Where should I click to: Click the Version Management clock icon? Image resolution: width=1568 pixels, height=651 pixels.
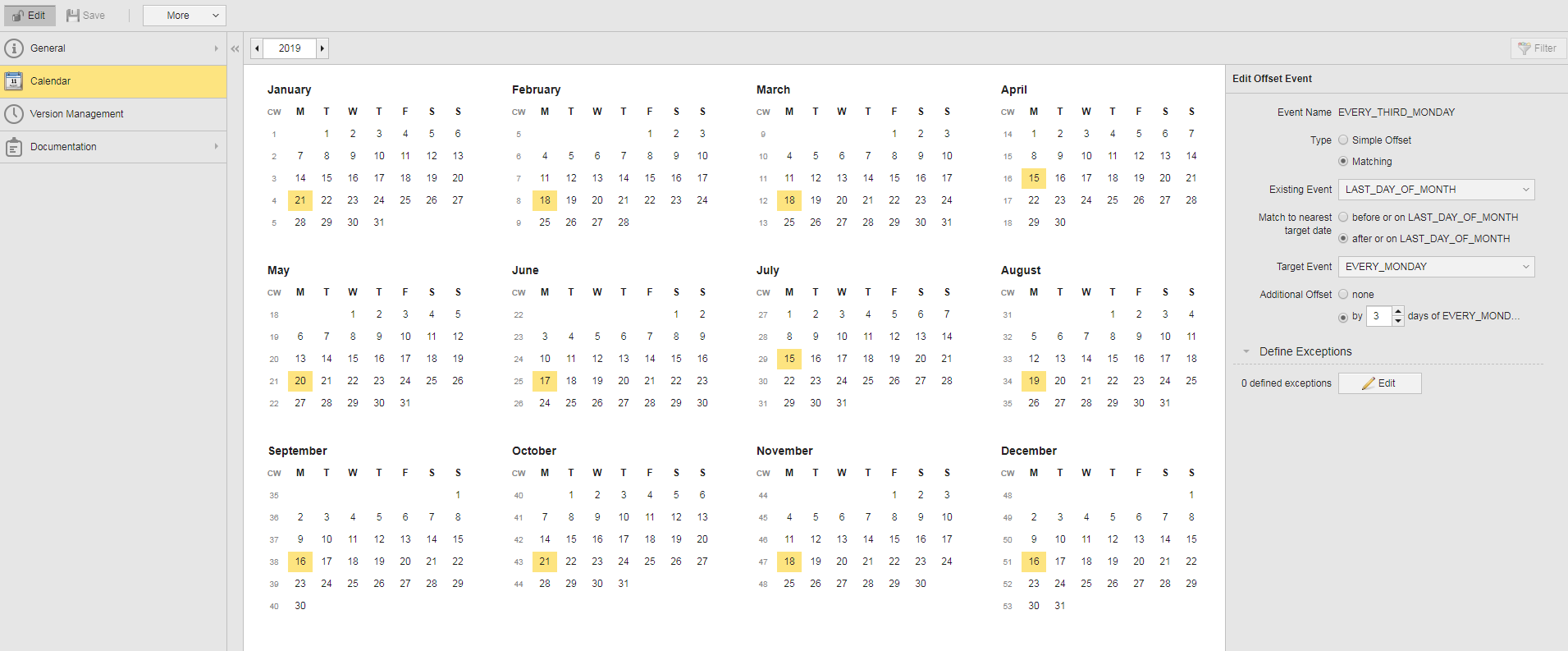tap(14, 114)
